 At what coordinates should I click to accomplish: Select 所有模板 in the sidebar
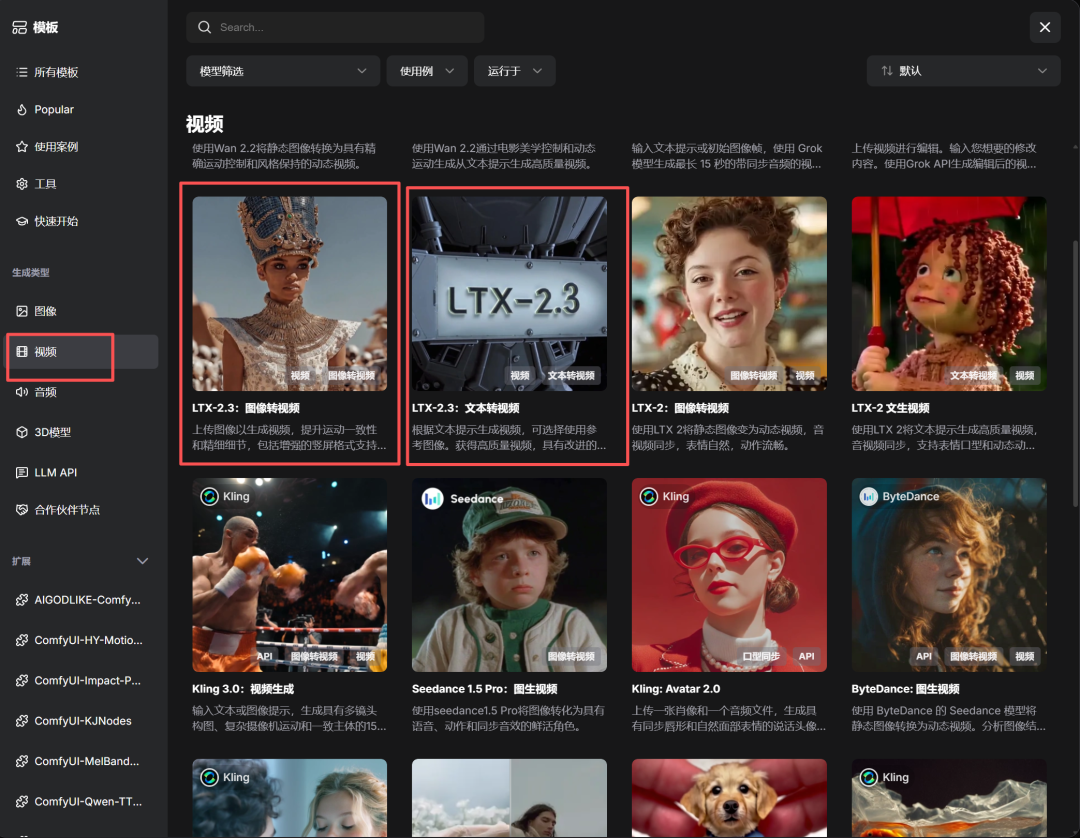coord(56,72)
